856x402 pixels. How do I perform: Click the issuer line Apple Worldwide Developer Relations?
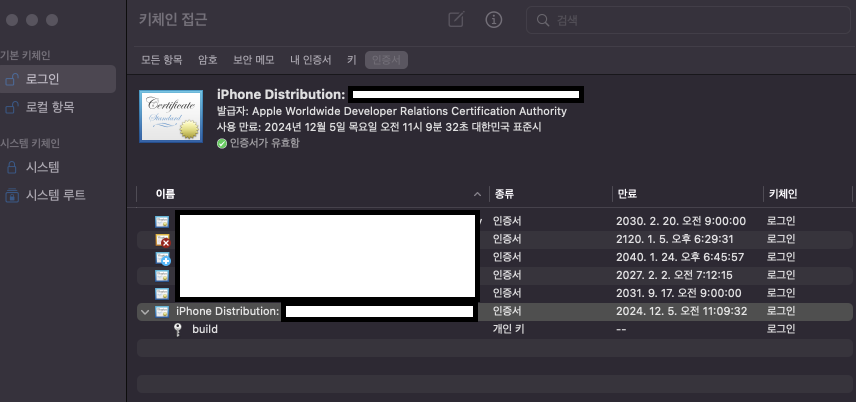(391, 111)
